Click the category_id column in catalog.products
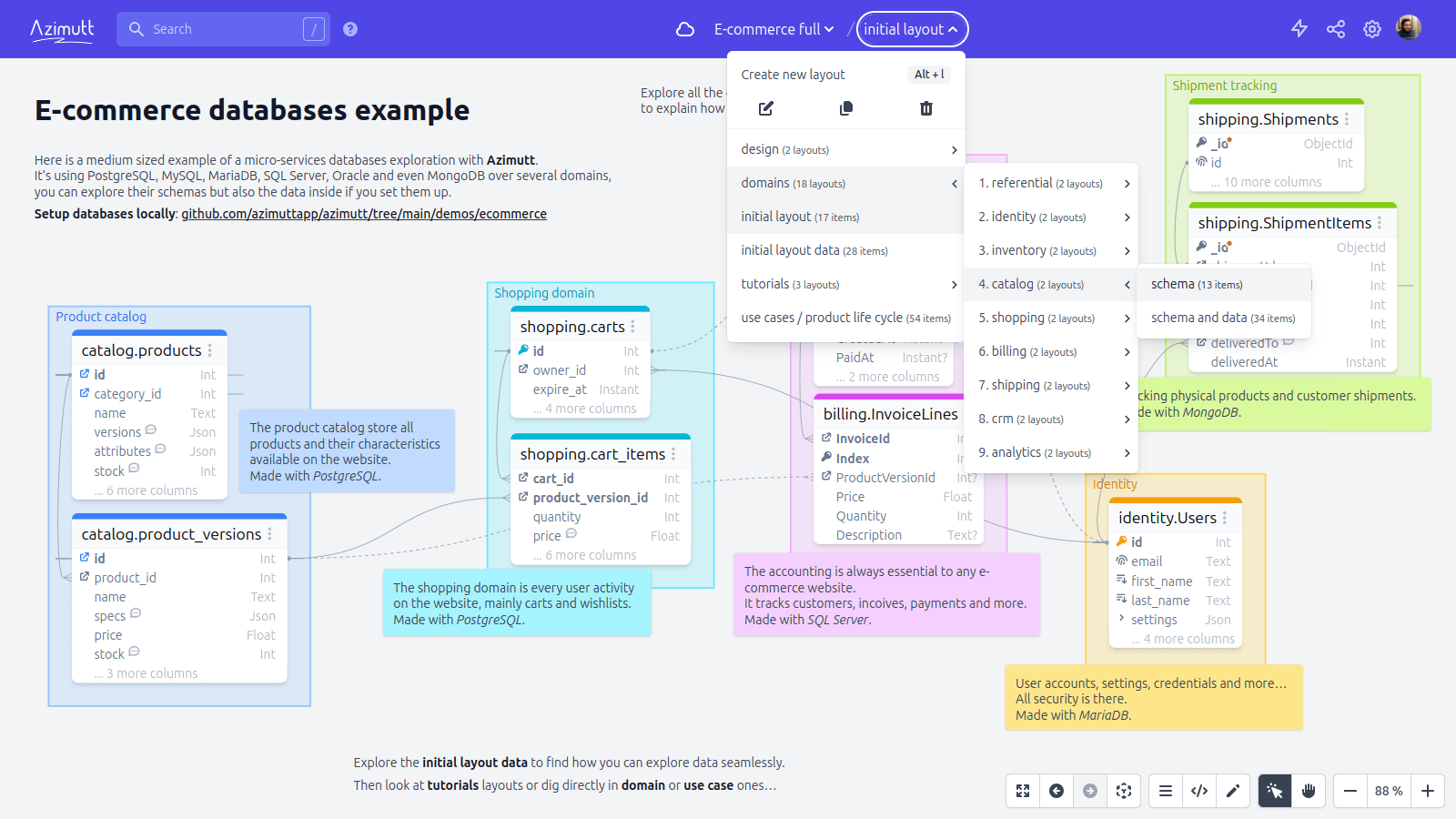 click(149, 394)
